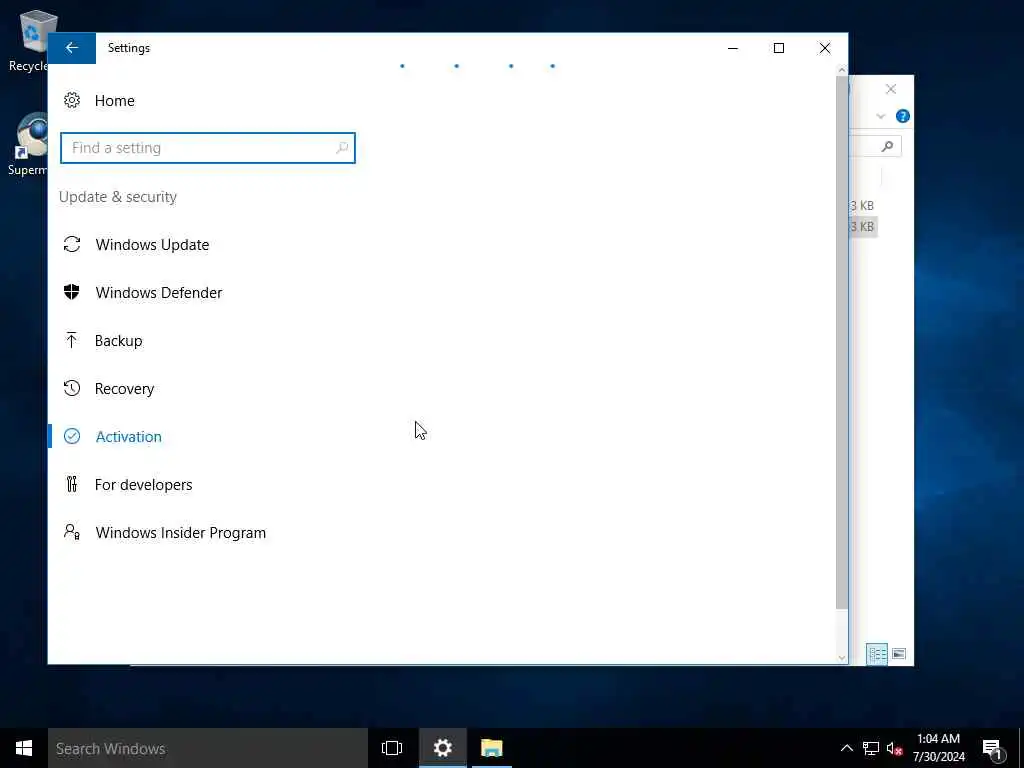Show hidden system tray icons

(846, 748)
